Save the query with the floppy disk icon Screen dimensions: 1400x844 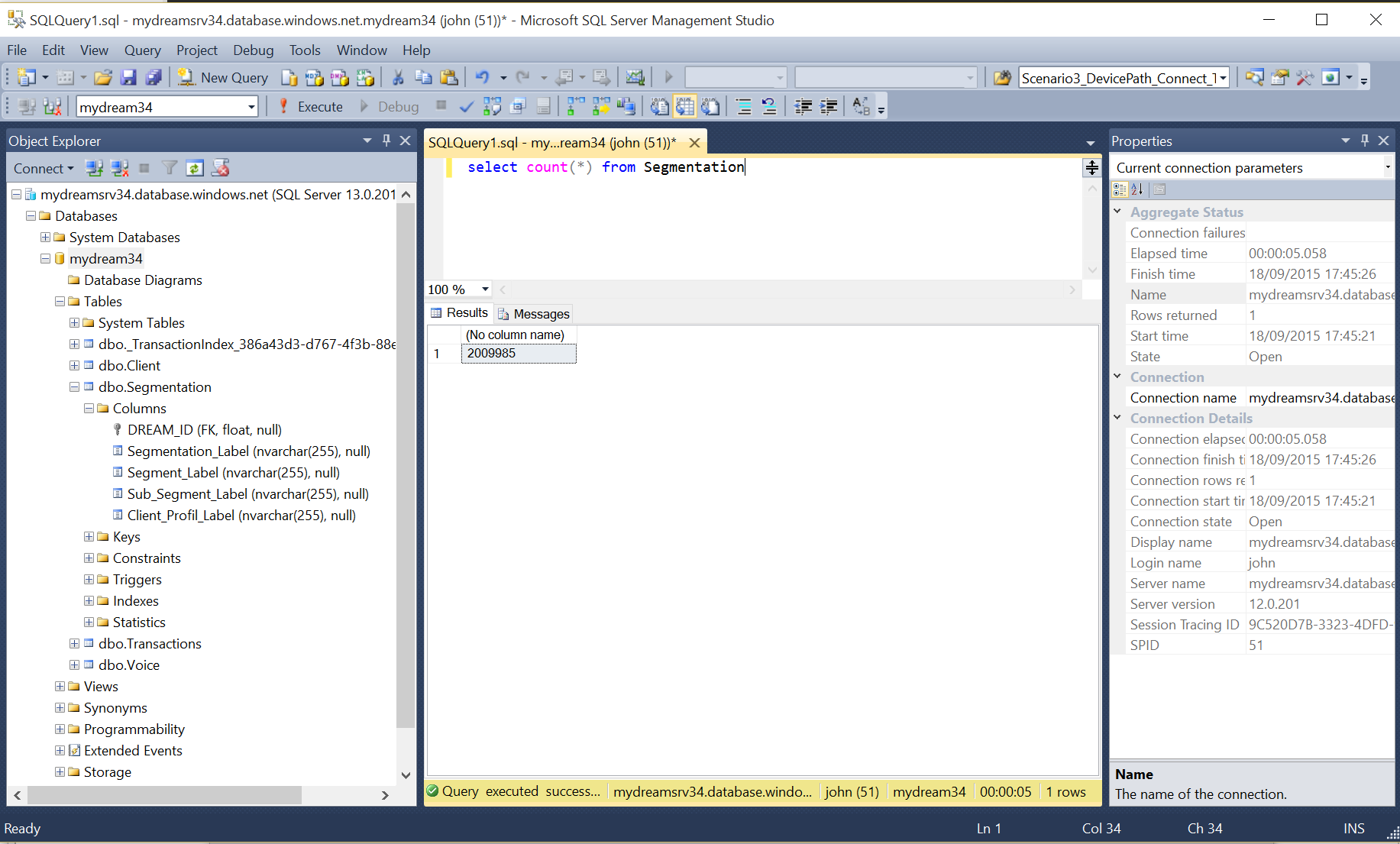point(128,77)
